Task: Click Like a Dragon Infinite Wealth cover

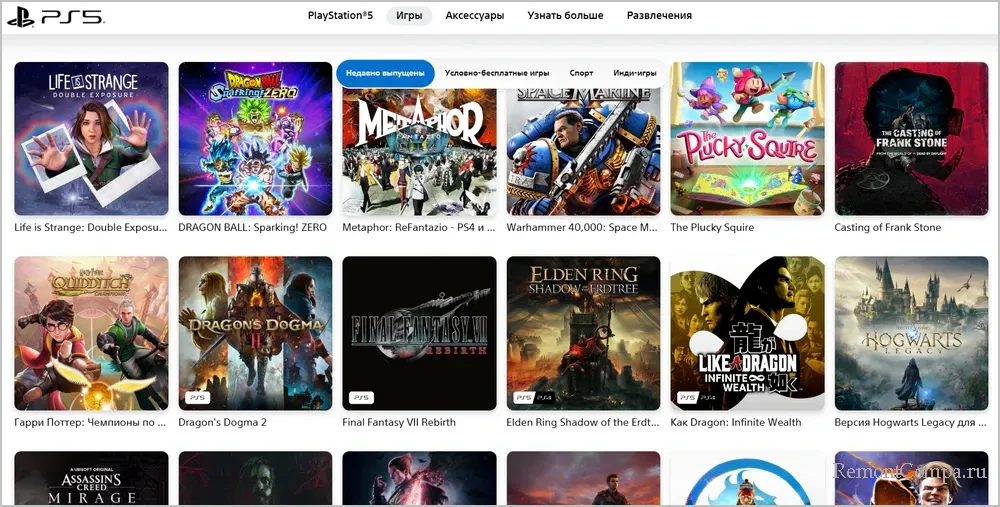Action: click(x=747, y=333)
